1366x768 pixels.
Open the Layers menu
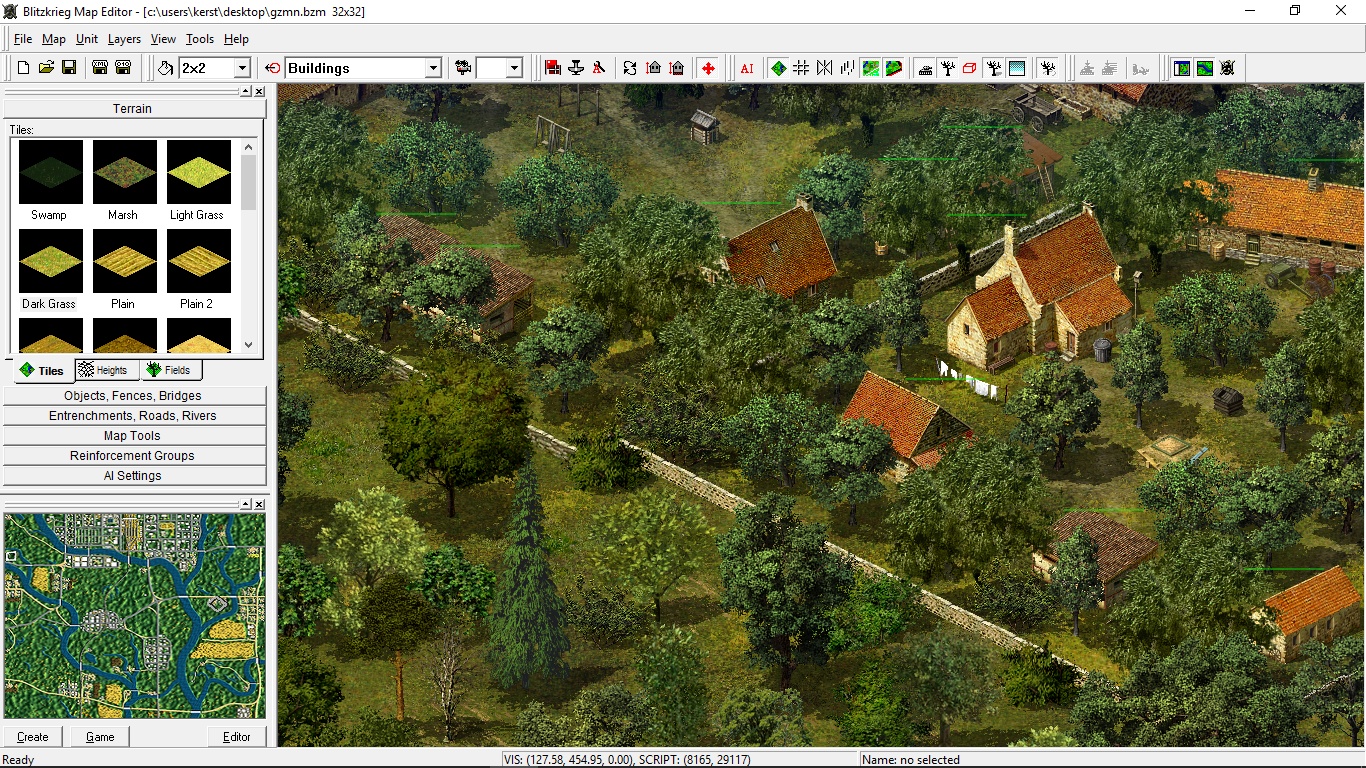click(x=124, y=39)
